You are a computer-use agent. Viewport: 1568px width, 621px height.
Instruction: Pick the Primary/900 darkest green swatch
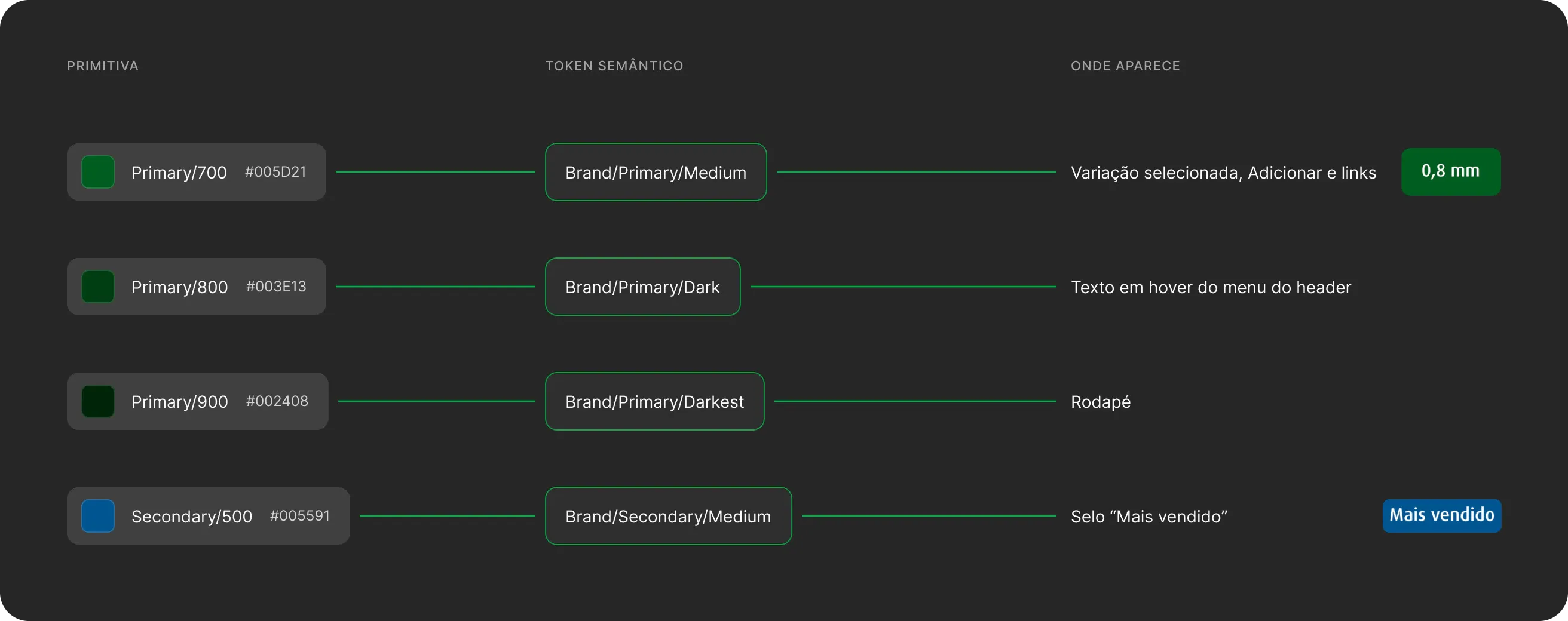pyautogui.click(x=98, y=401)
